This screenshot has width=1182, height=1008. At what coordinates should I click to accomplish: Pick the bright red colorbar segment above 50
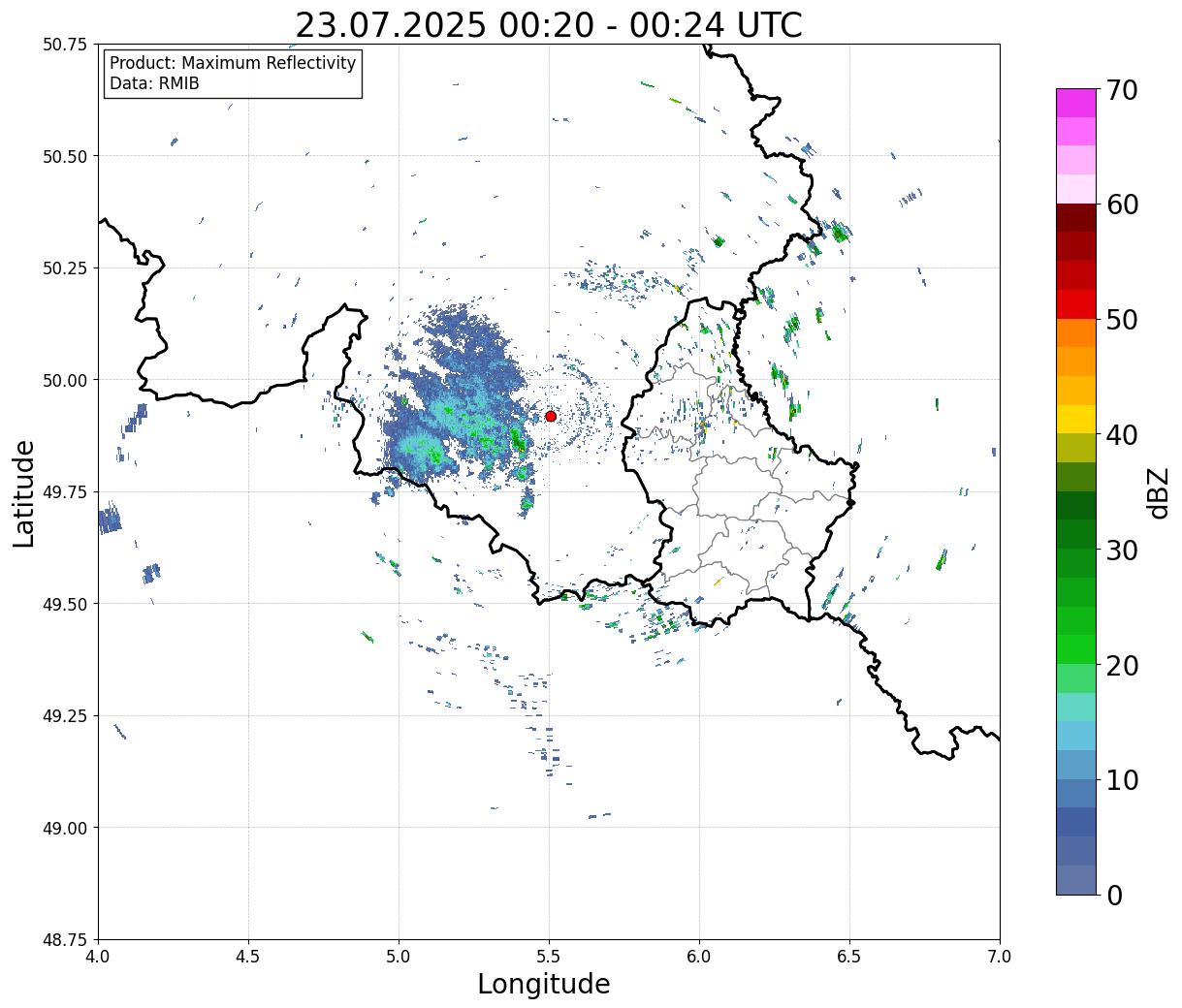tap(1076, 304)
